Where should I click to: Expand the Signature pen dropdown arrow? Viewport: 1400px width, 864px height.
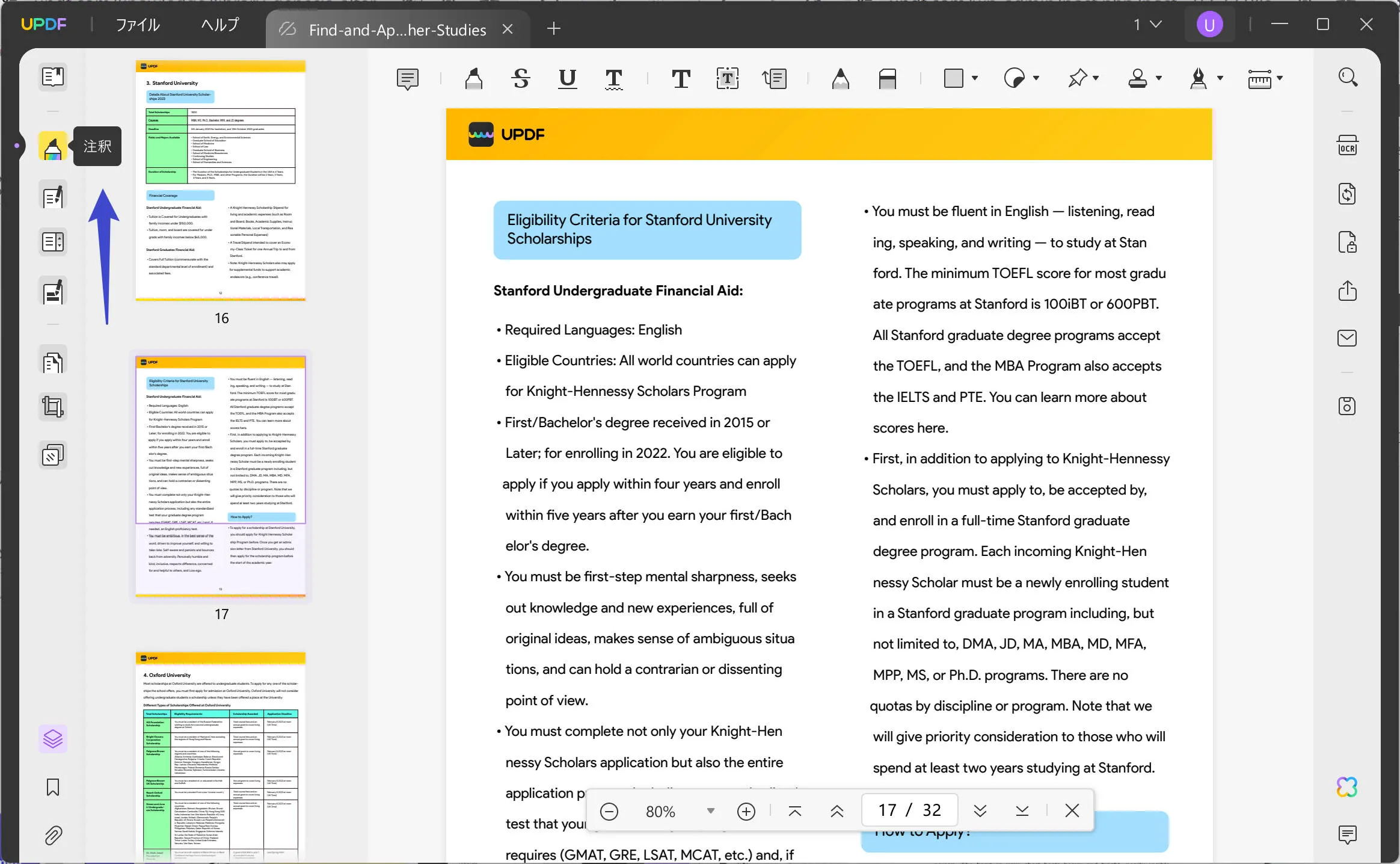point(1220,78)
